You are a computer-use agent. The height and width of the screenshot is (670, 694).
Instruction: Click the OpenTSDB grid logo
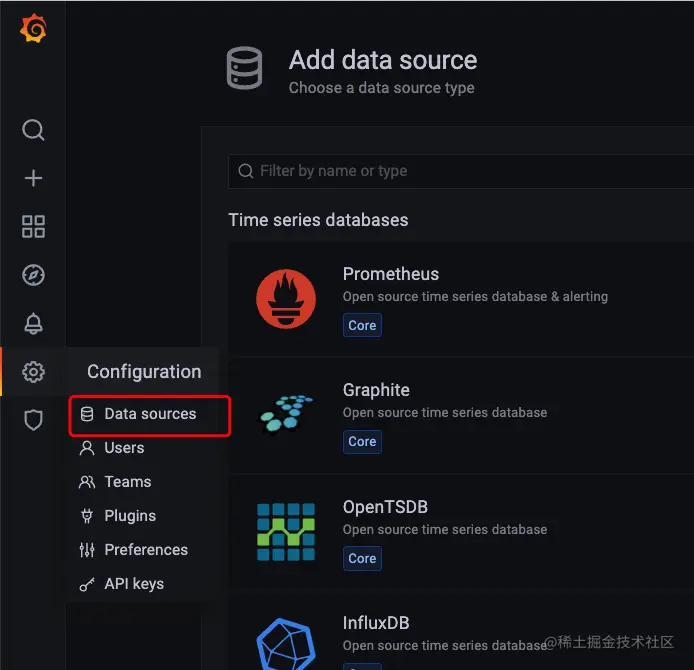point(286,532)
